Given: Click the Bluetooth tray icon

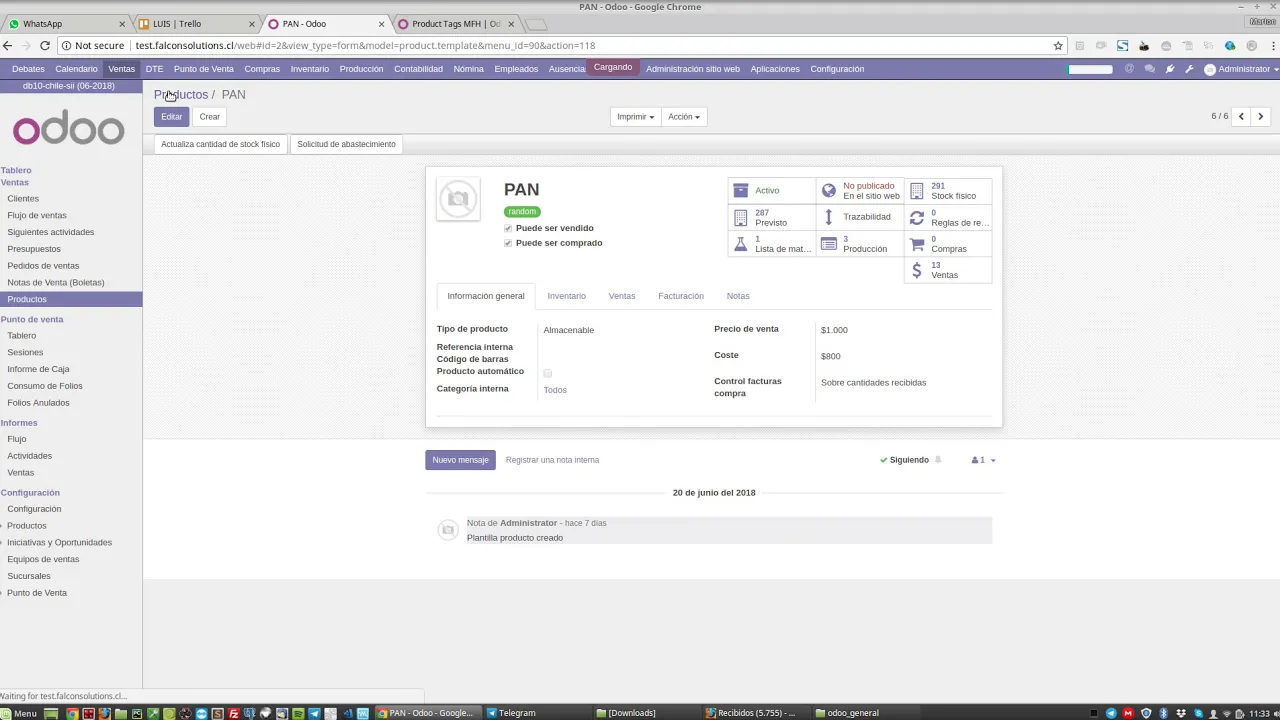Looking at the screenshot, I should point(1163,713).
